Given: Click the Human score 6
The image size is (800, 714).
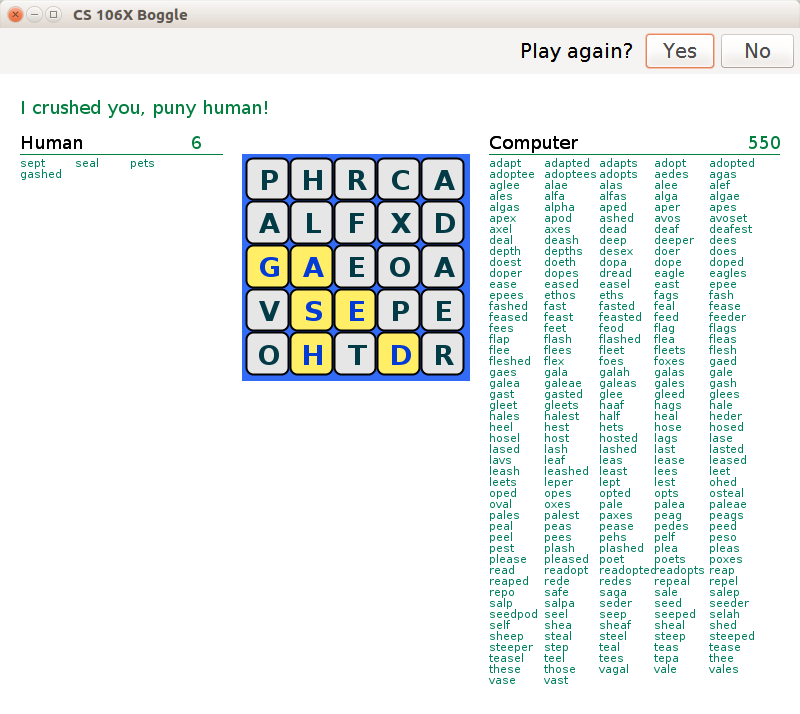Looking at the screenshot, I should point(196,143).
